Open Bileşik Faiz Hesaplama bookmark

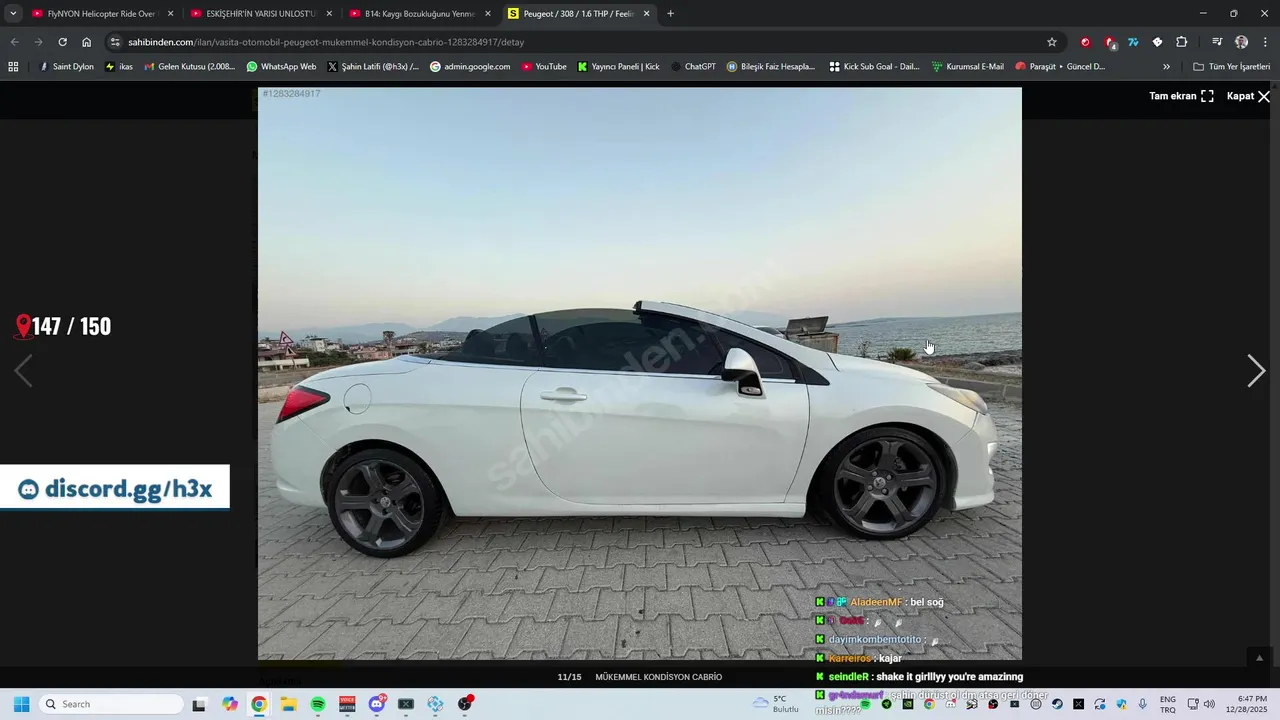(x=771, y=67)
